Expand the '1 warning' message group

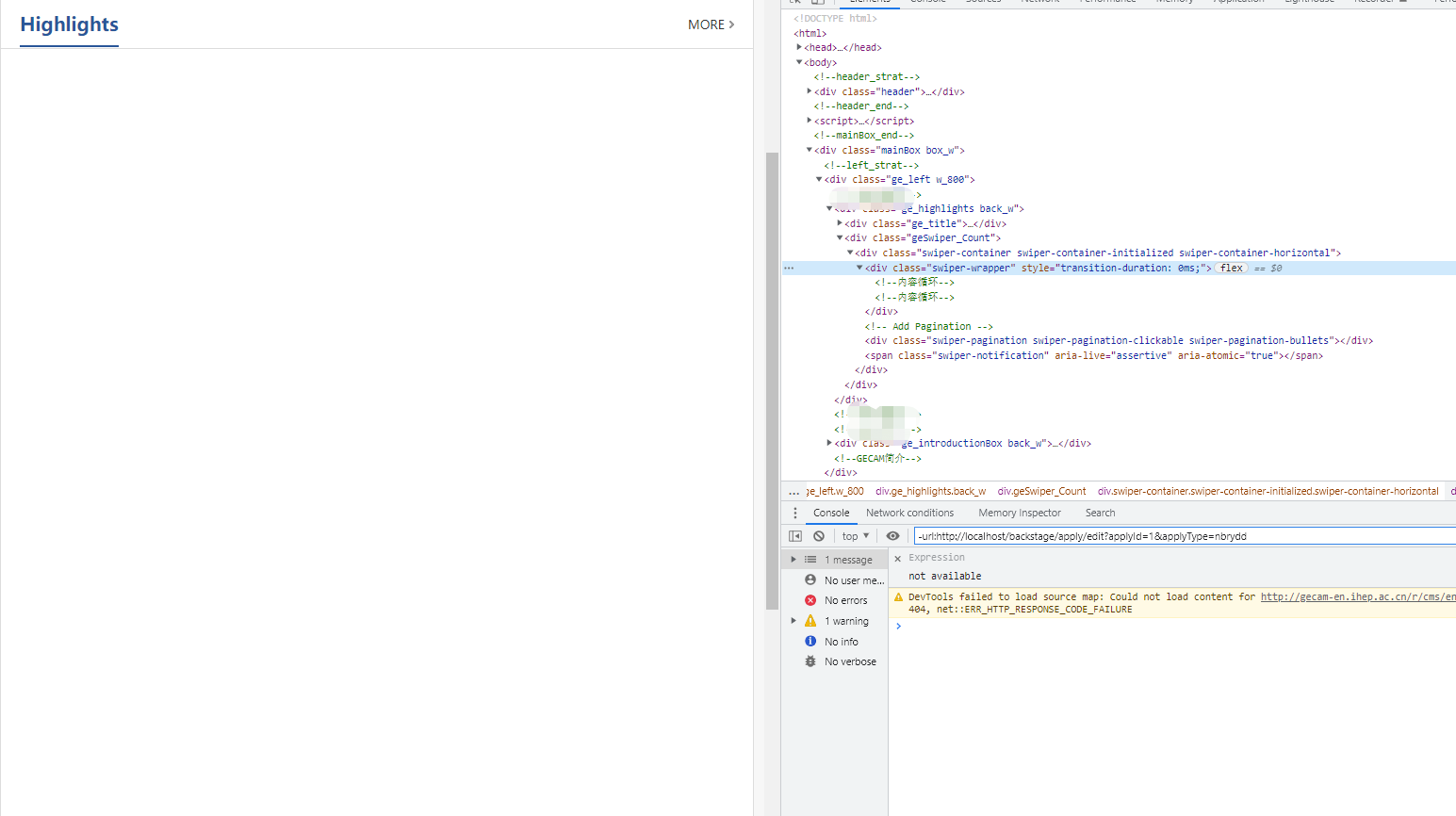click(793, 621)
